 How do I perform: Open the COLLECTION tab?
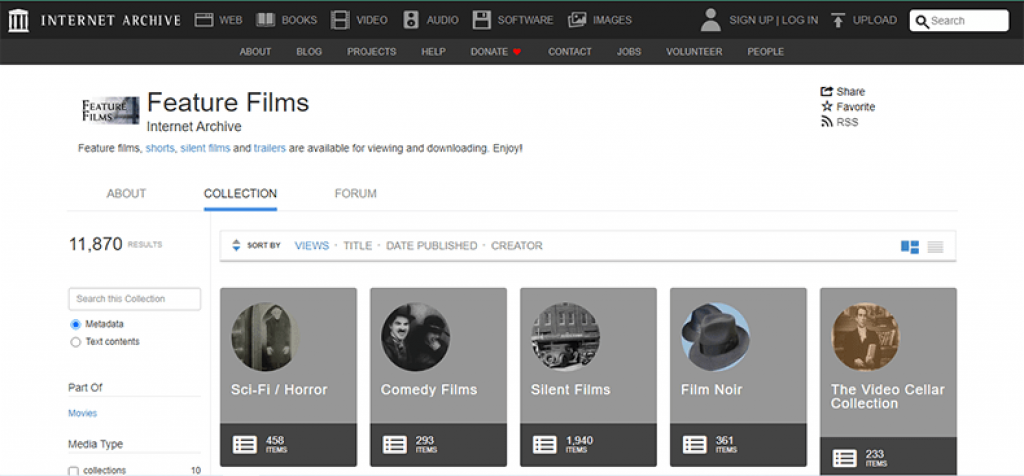pyautogui.click(x=240, y=194)
